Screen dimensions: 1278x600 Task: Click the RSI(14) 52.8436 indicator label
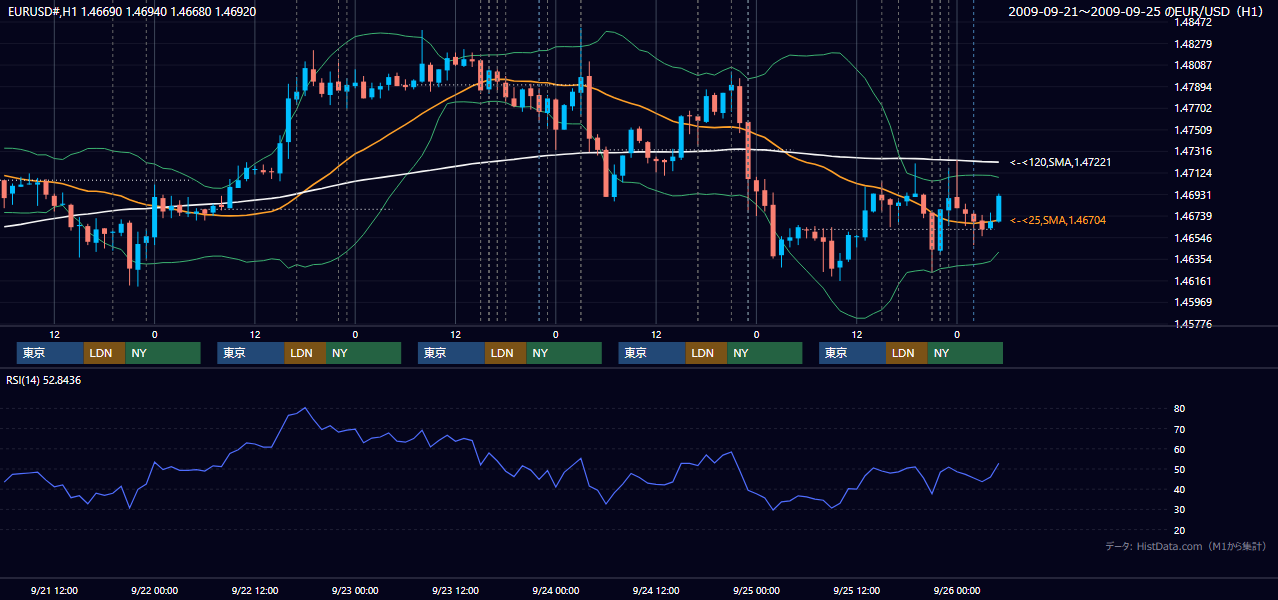(x=43, y=380)
